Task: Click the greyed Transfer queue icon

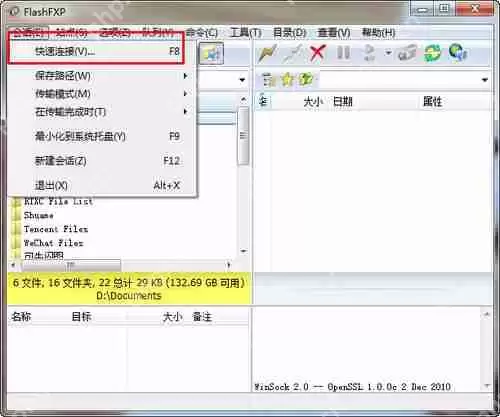Action: click(370, 53)
